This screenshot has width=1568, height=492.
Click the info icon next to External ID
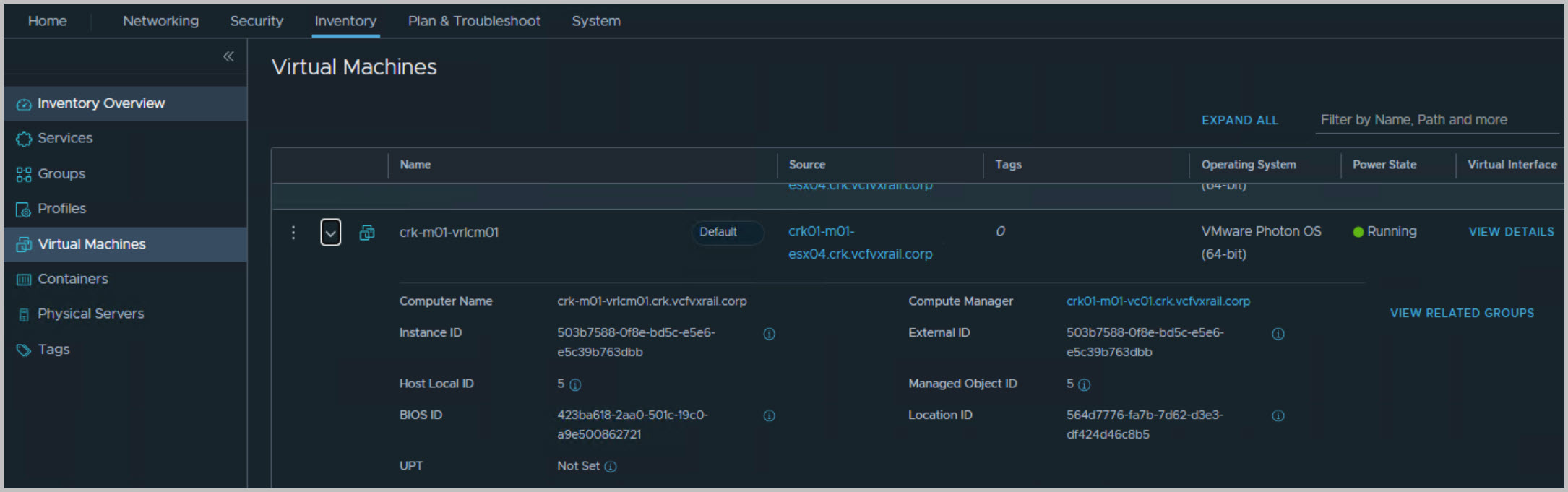coord(1278,334)
